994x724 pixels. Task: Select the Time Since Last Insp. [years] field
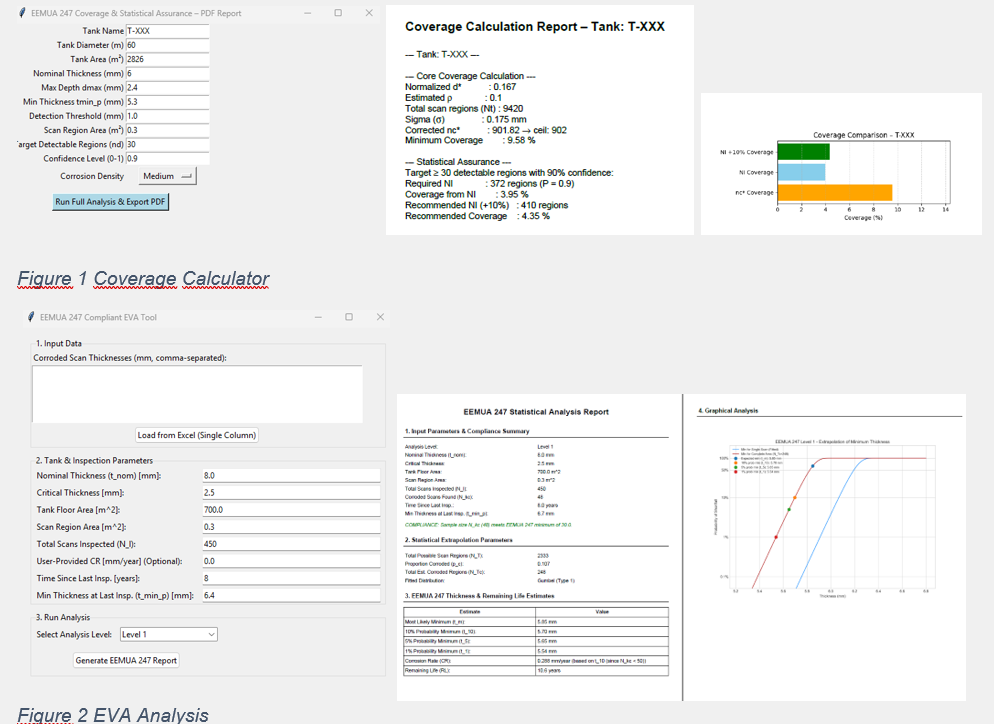click(x=291, y=578)
